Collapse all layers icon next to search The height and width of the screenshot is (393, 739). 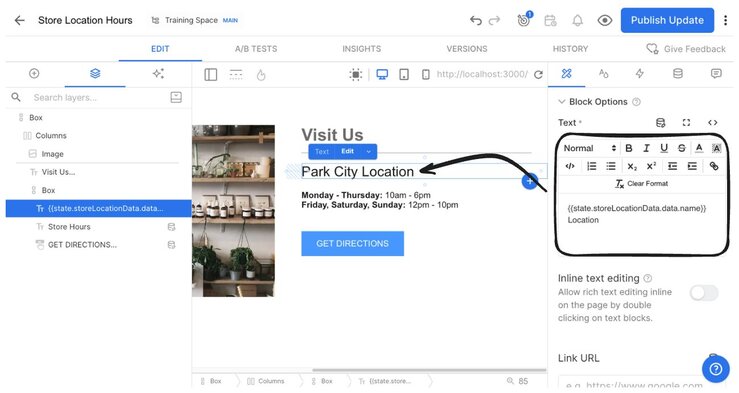click(176, 98)
